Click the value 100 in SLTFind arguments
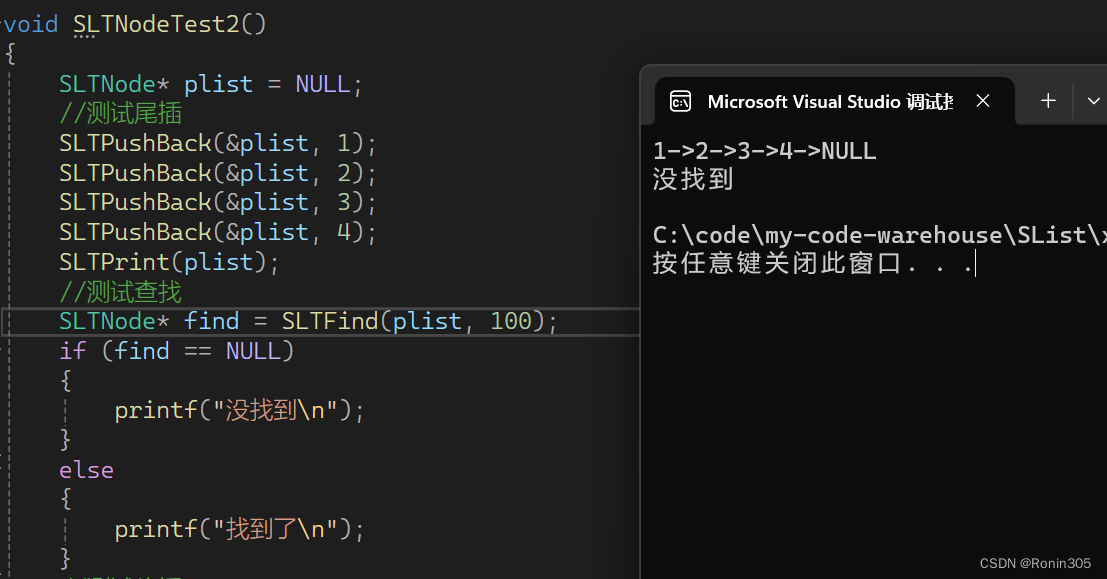The height and width of the screenshot is (579, 1107). (510, 321)
